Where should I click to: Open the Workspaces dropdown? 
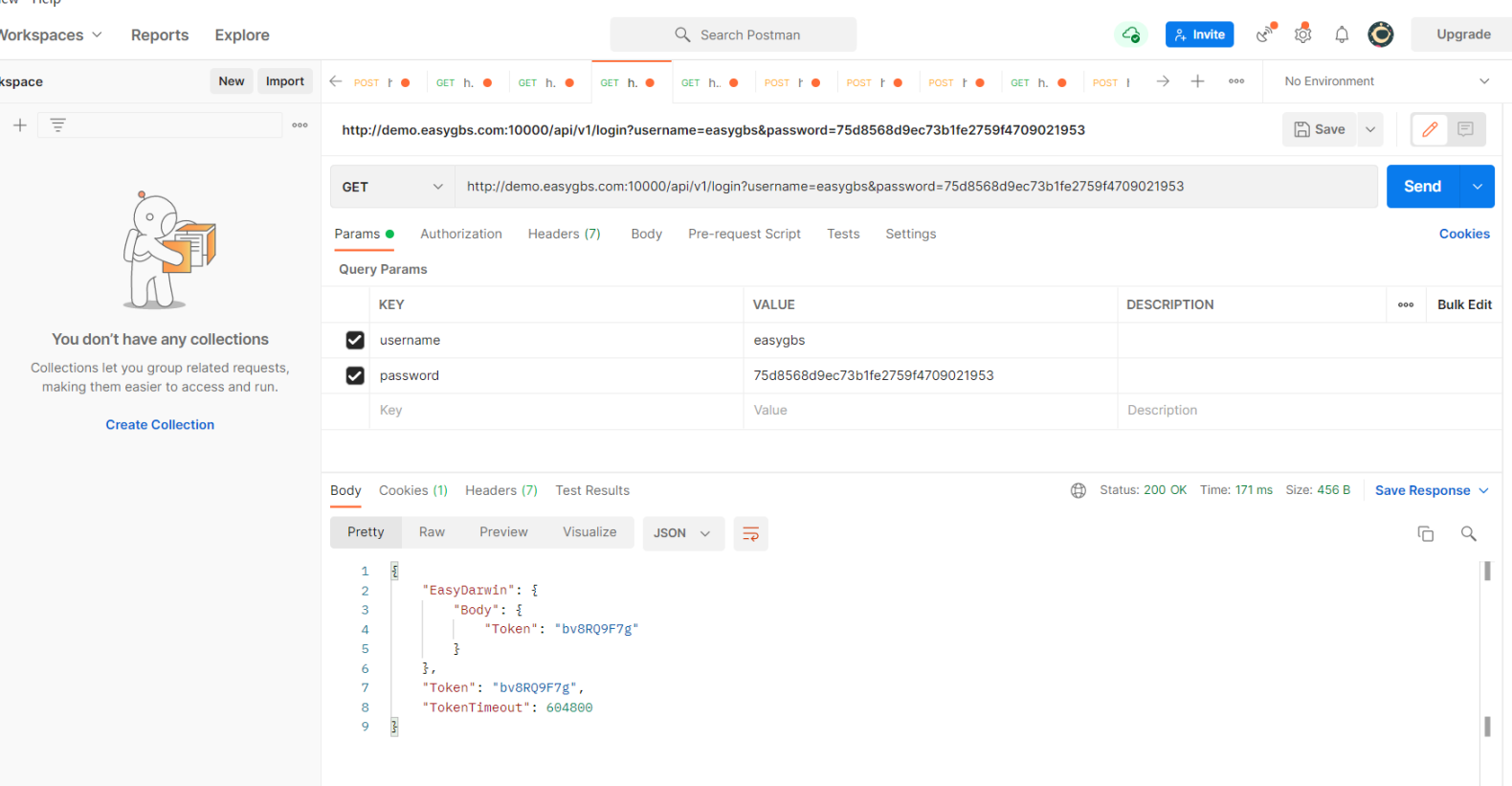pyautogui.click(x=50, y=34)
